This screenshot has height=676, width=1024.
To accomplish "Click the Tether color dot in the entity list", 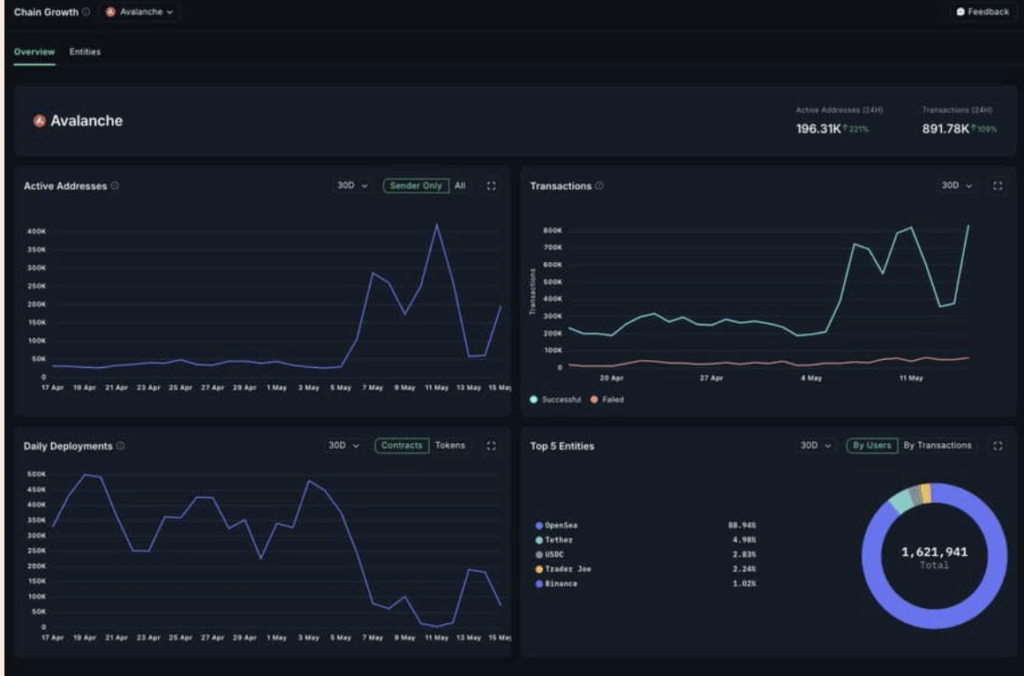I will tap(539, 540).
